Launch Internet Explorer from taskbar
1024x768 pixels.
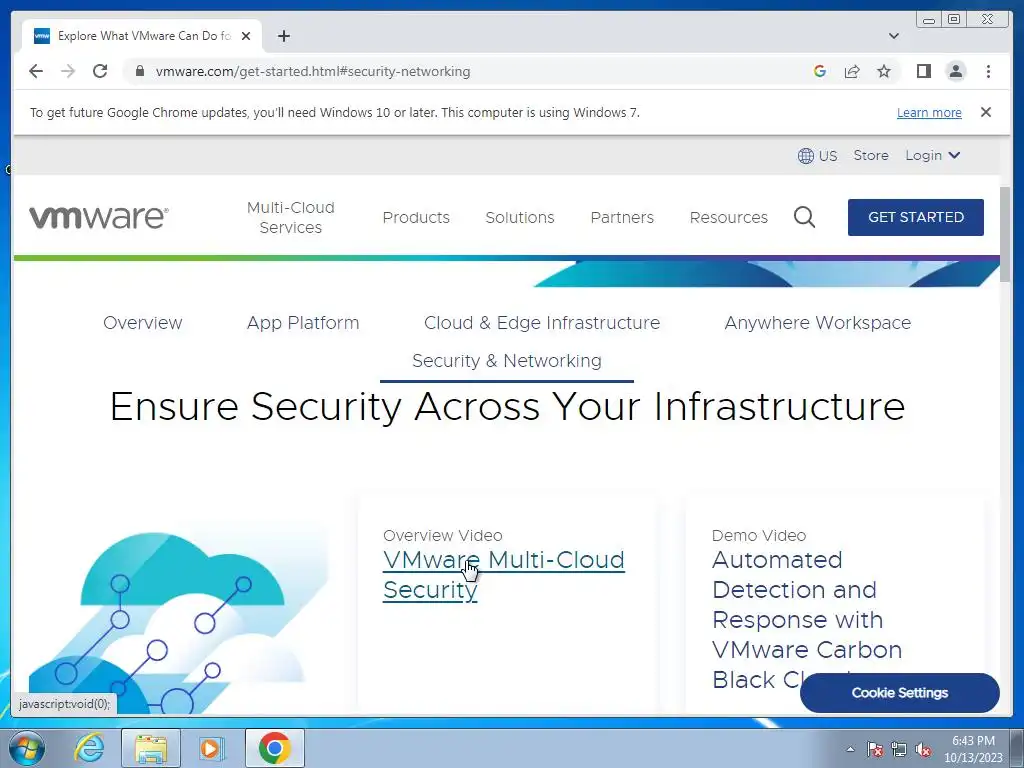89,748
